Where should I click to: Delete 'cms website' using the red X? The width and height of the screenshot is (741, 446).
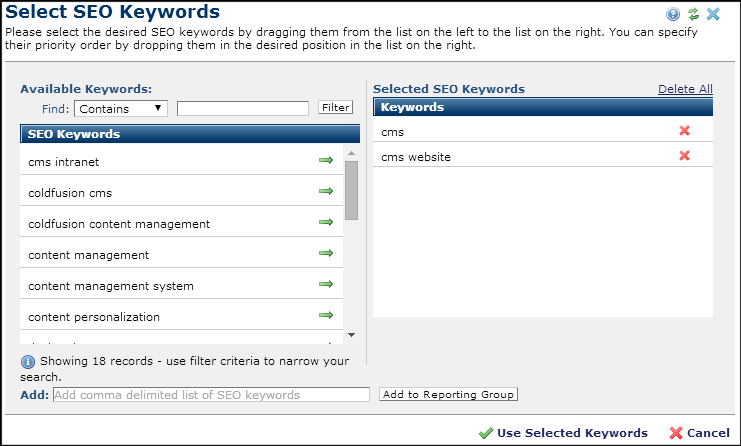[685, 156]
